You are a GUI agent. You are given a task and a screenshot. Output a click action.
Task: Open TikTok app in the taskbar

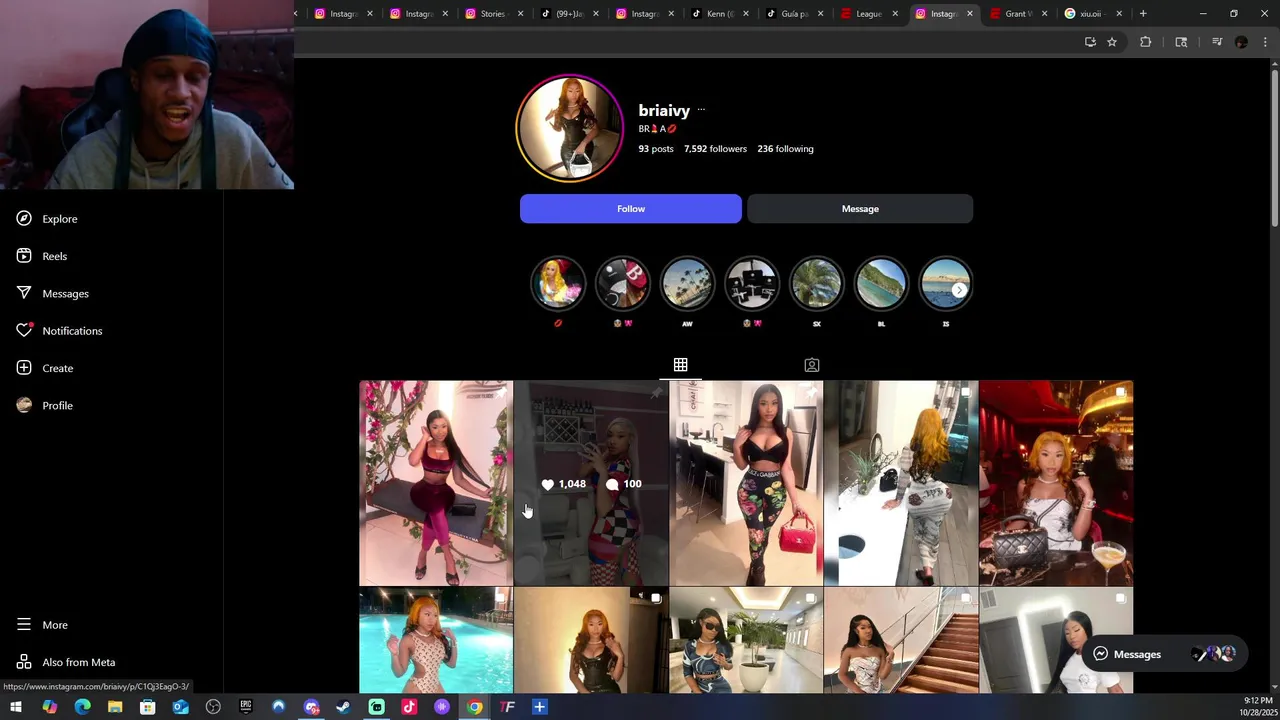(409, 708)
